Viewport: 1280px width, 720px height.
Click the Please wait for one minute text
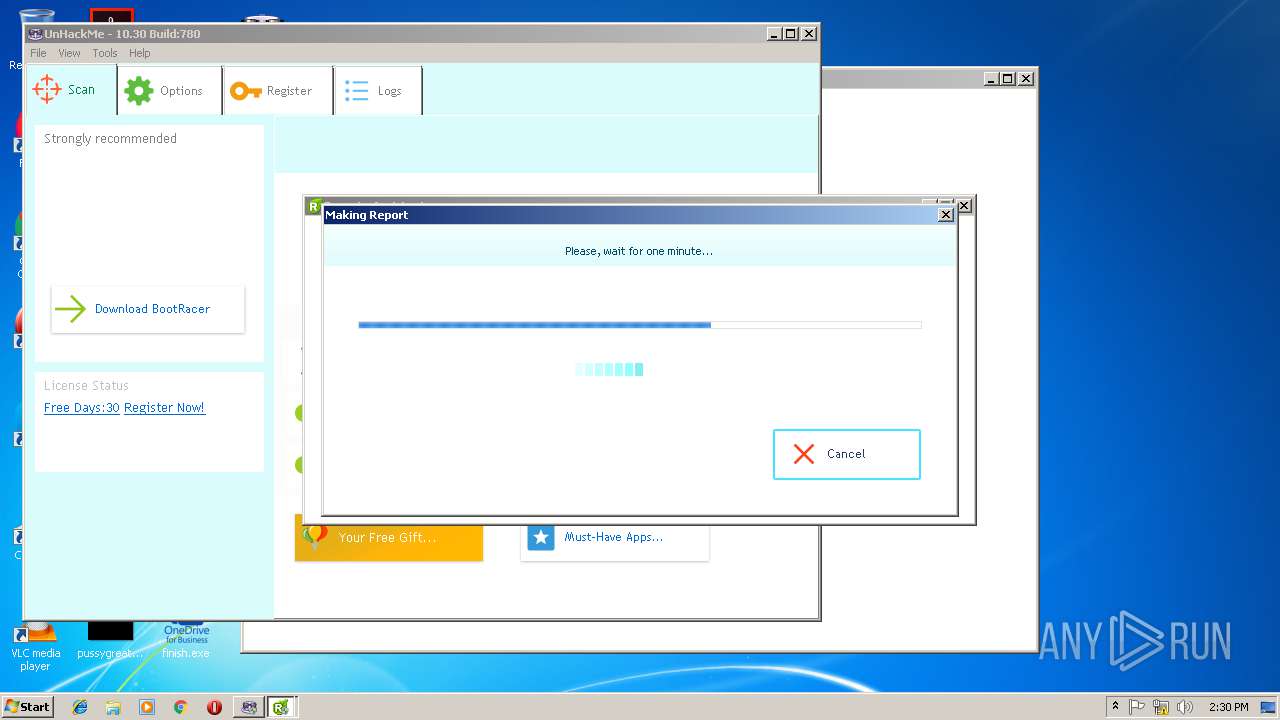(x=639, y=251)
